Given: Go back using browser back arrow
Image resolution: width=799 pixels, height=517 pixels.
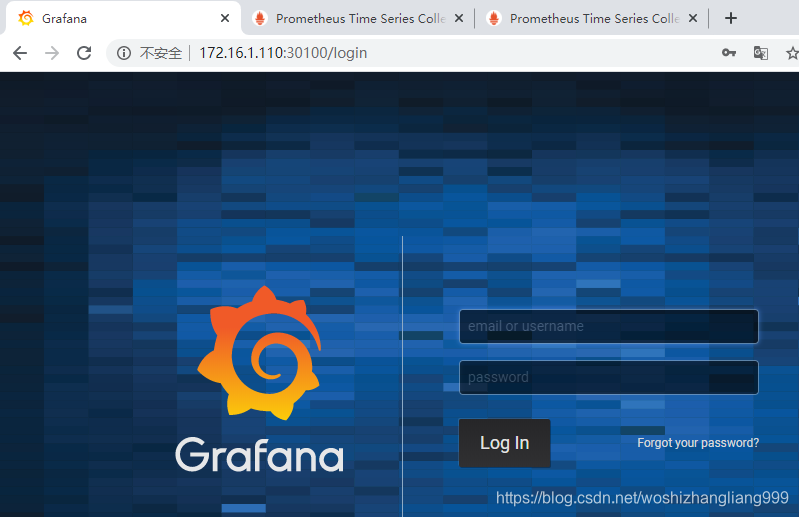Looking at the screenshot, I should click(20, 53).
